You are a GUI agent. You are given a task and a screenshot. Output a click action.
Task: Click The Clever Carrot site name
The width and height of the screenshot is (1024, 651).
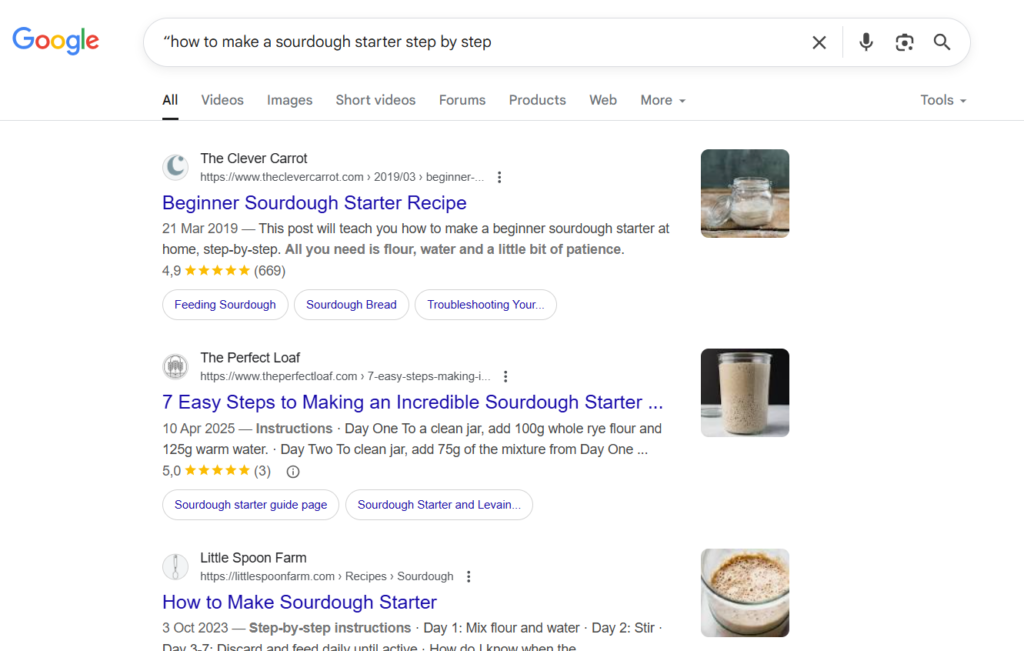coord(253,159)
